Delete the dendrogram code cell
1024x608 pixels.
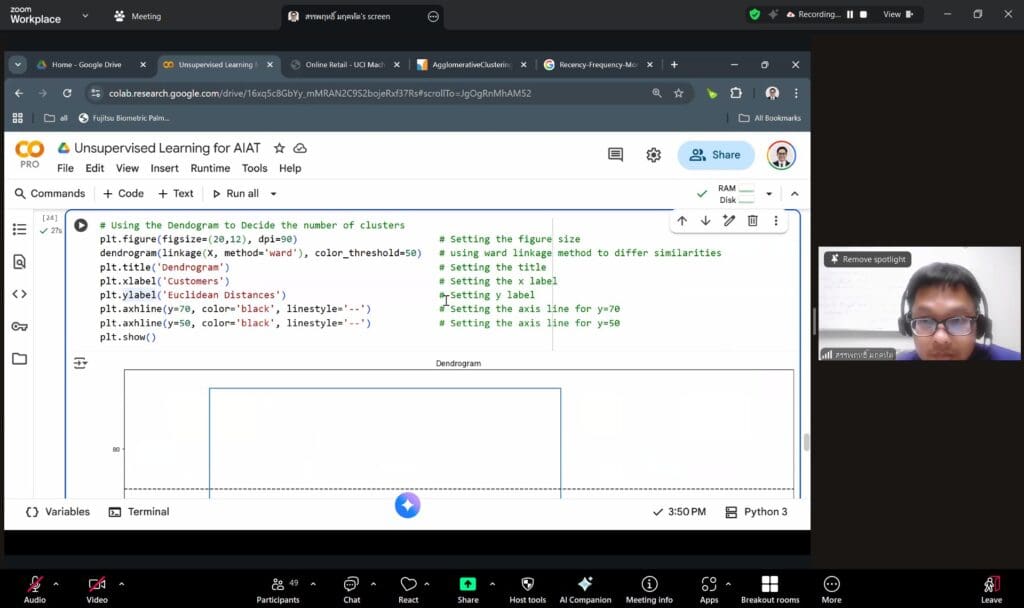click(751, 221)
